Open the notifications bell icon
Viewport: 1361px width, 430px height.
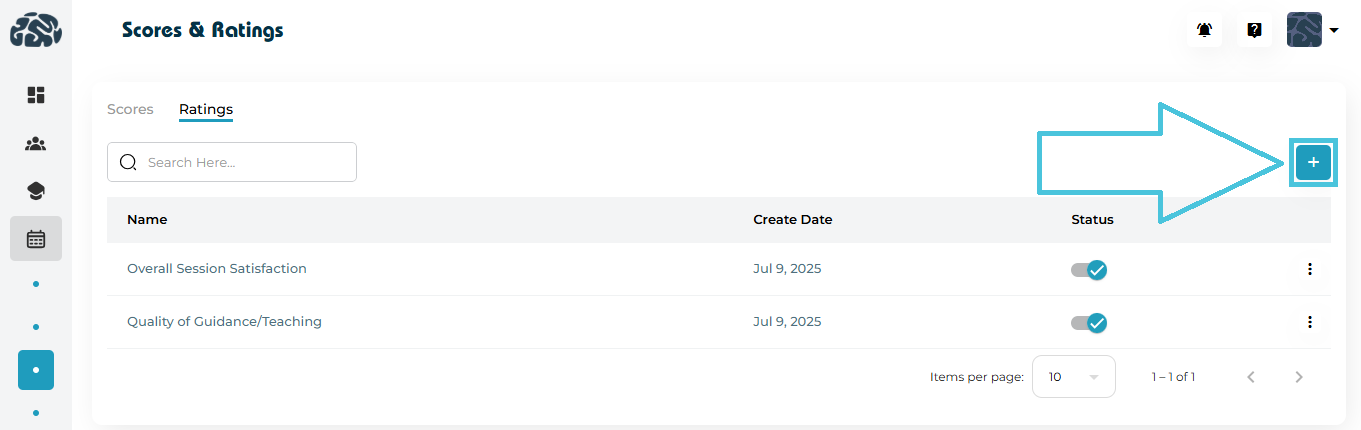[1204, 30]
